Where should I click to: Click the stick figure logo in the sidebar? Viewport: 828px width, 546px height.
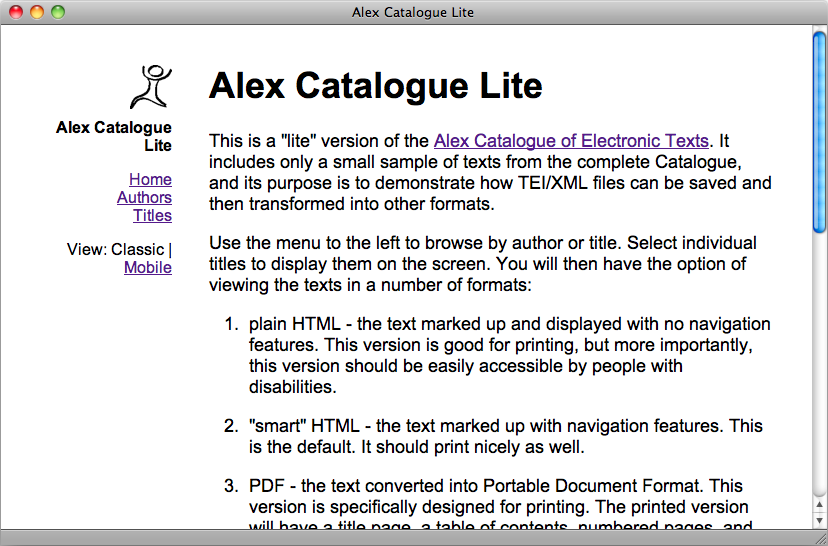click(151, 87)
